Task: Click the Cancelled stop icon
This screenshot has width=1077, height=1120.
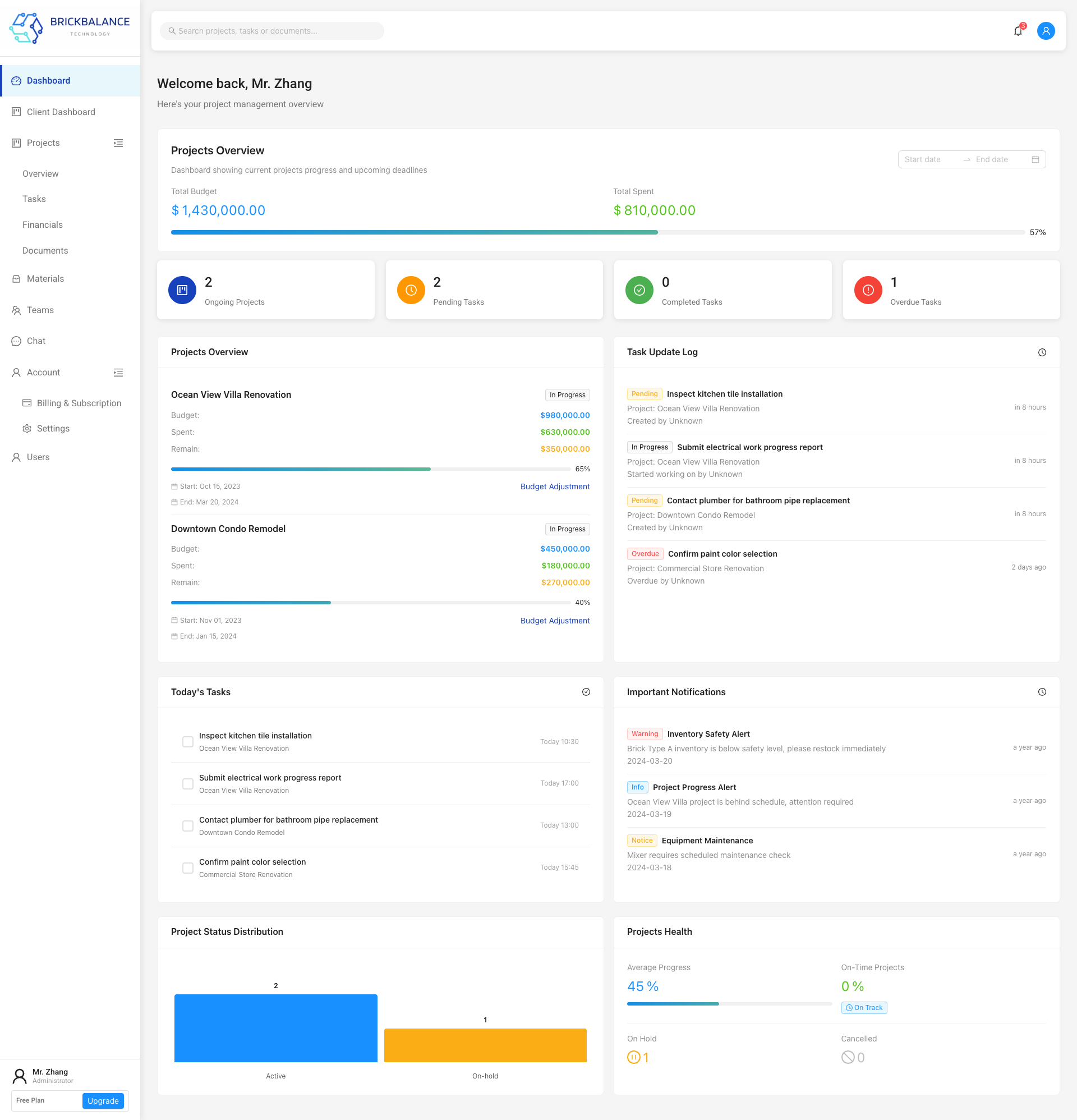Action: pos(848,1057)
